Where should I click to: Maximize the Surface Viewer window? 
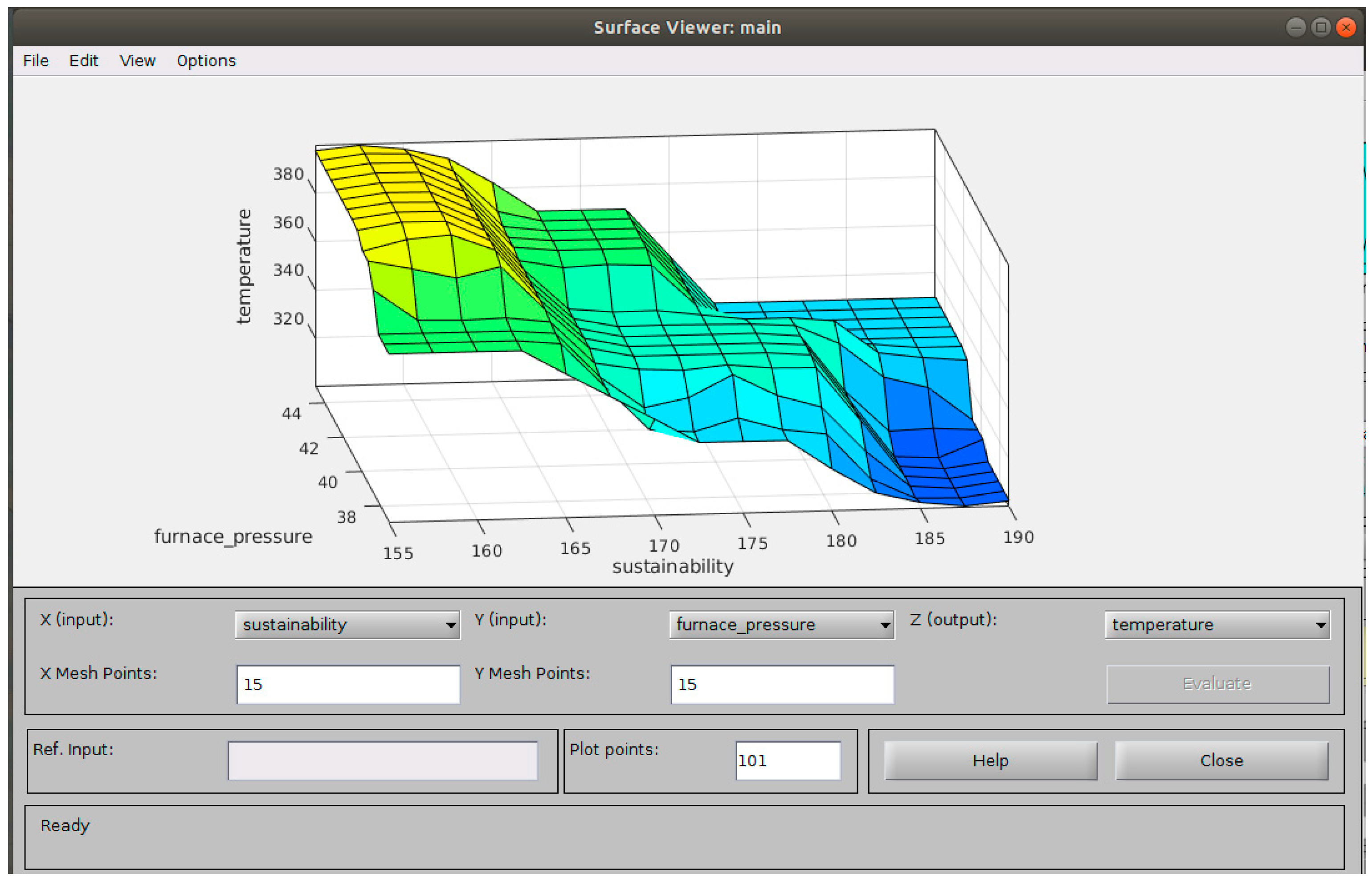tap(1321, 28)
